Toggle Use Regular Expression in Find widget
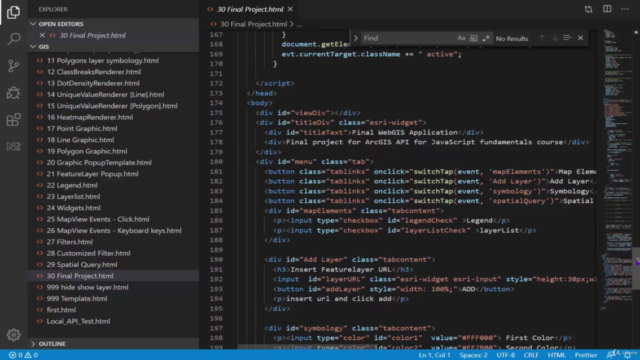The image size is (640, 360). (486, 38)
